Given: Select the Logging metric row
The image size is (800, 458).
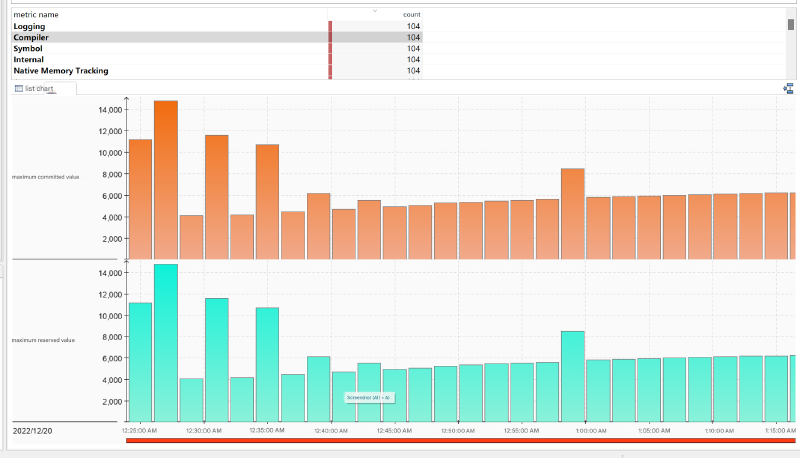Looking at the screenshot, I should [29, 26].
